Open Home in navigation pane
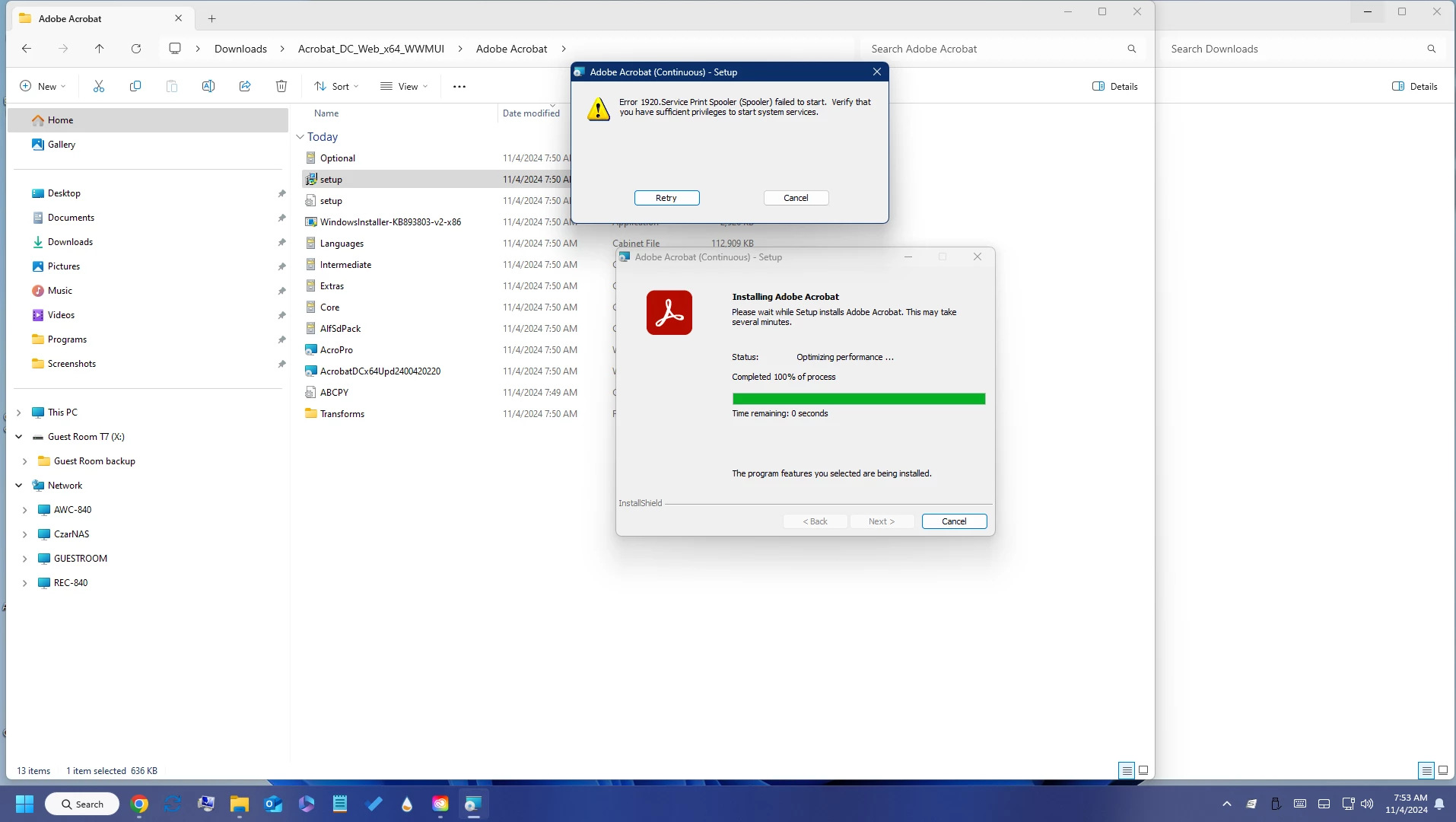Image resolution: width=1456 pixels, height=822 pixels. coord(148,120)
